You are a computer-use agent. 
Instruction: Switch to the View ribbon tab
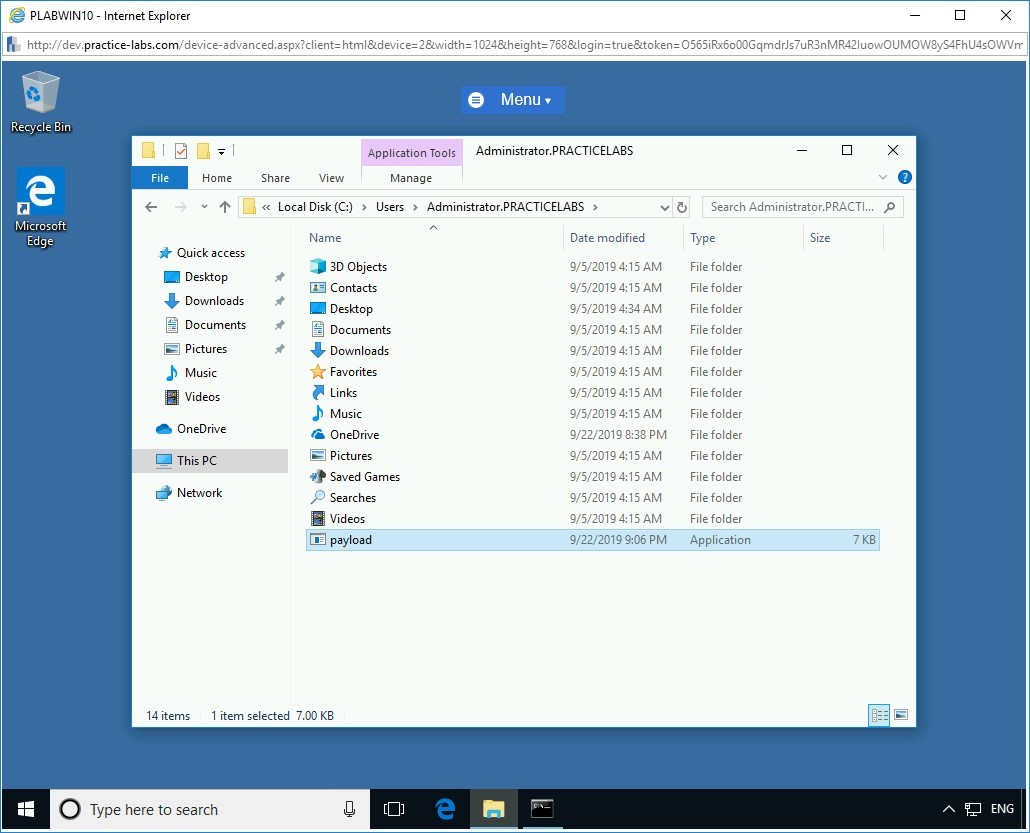[331, 178]
